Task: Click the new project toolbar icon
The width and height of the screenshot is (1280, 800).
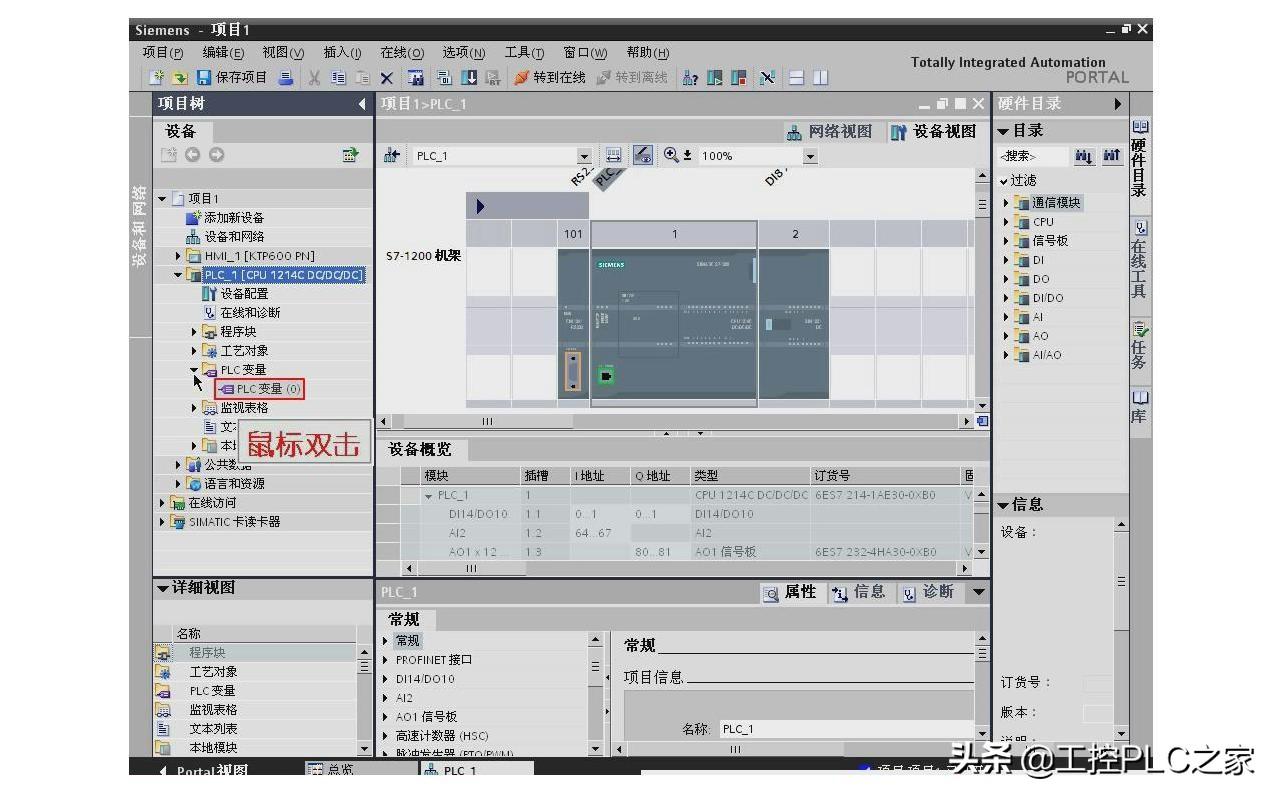Action: (156, 78)
